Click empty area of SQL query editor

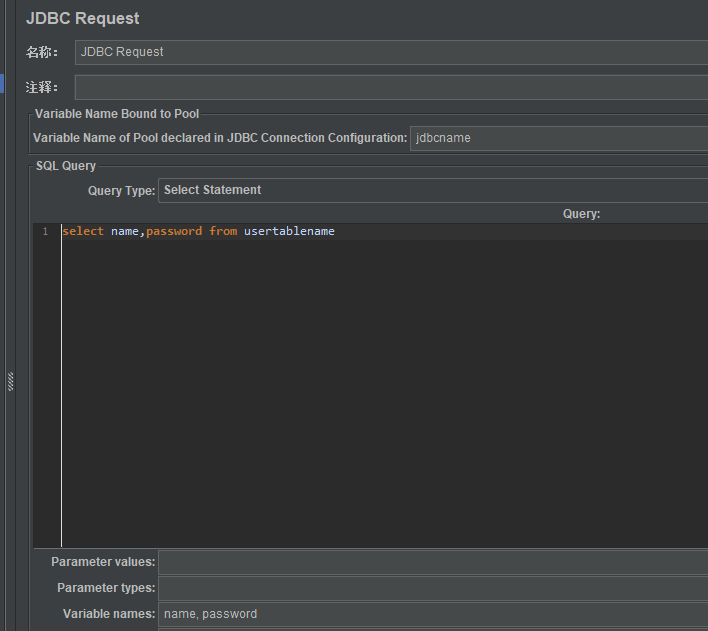[380, 400]
